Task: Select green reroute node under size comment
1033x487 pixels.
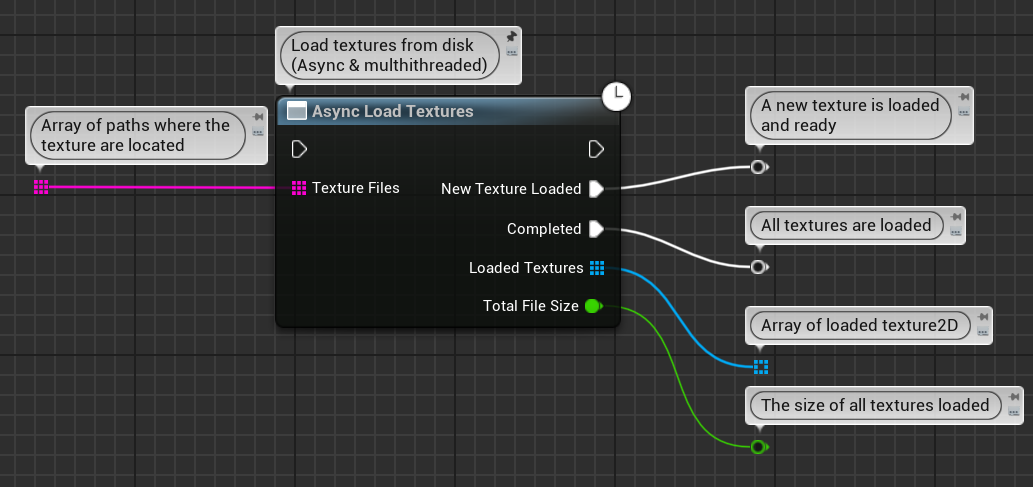Action: tap(758, 447)
